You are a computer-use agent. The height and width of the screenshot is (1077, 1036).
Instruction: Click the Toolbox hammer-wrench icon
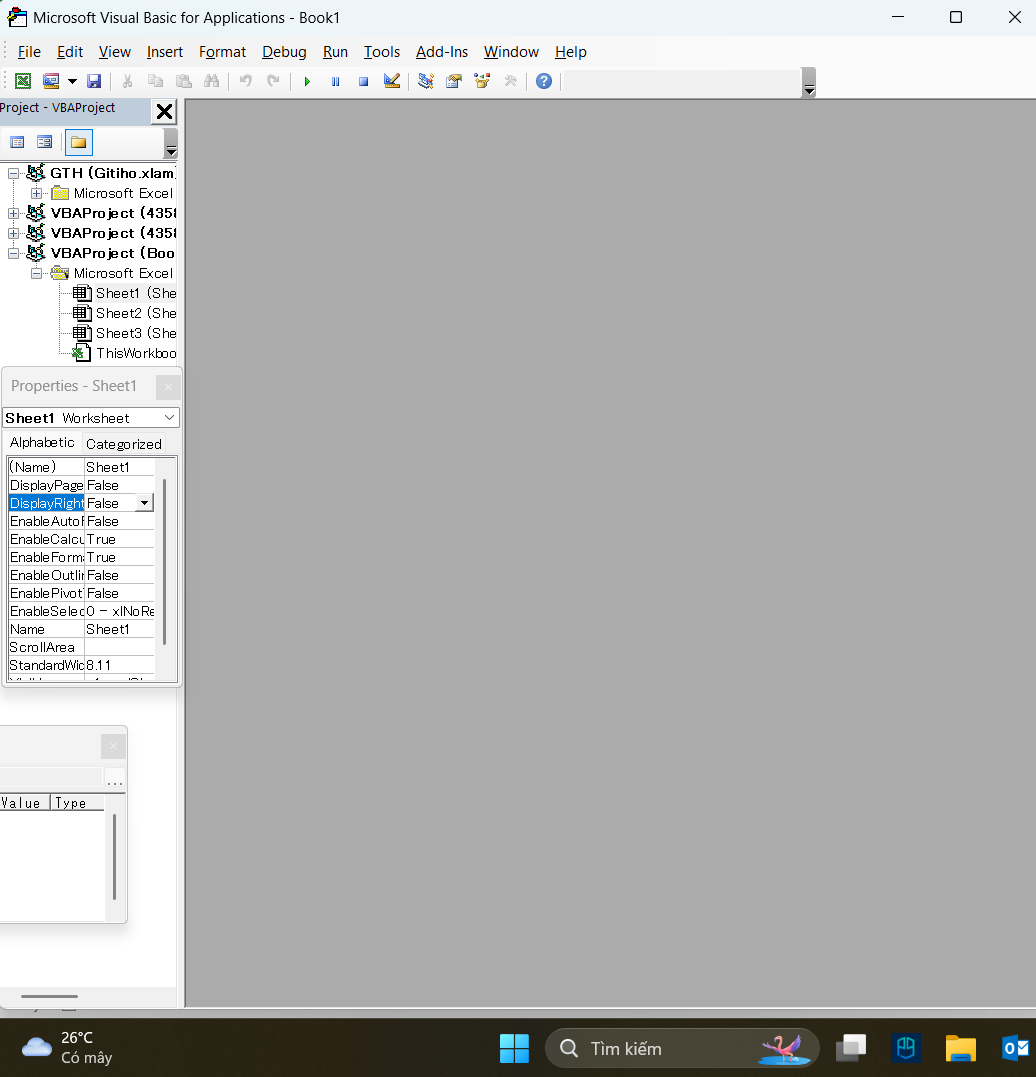(510, 81)
